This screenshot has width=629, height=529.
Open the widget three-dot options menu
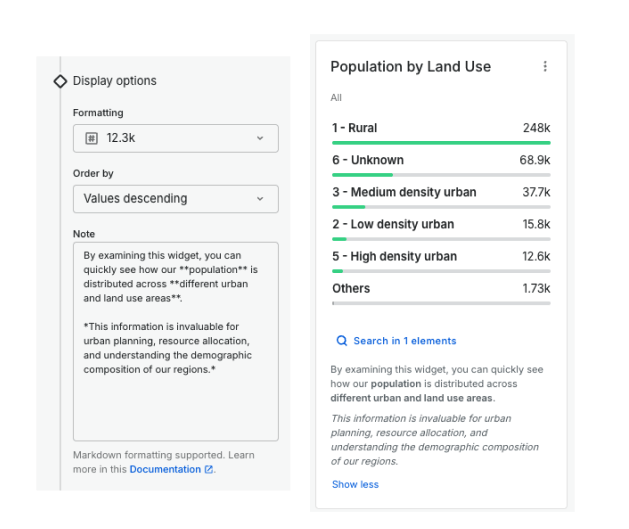coord(545,67)
